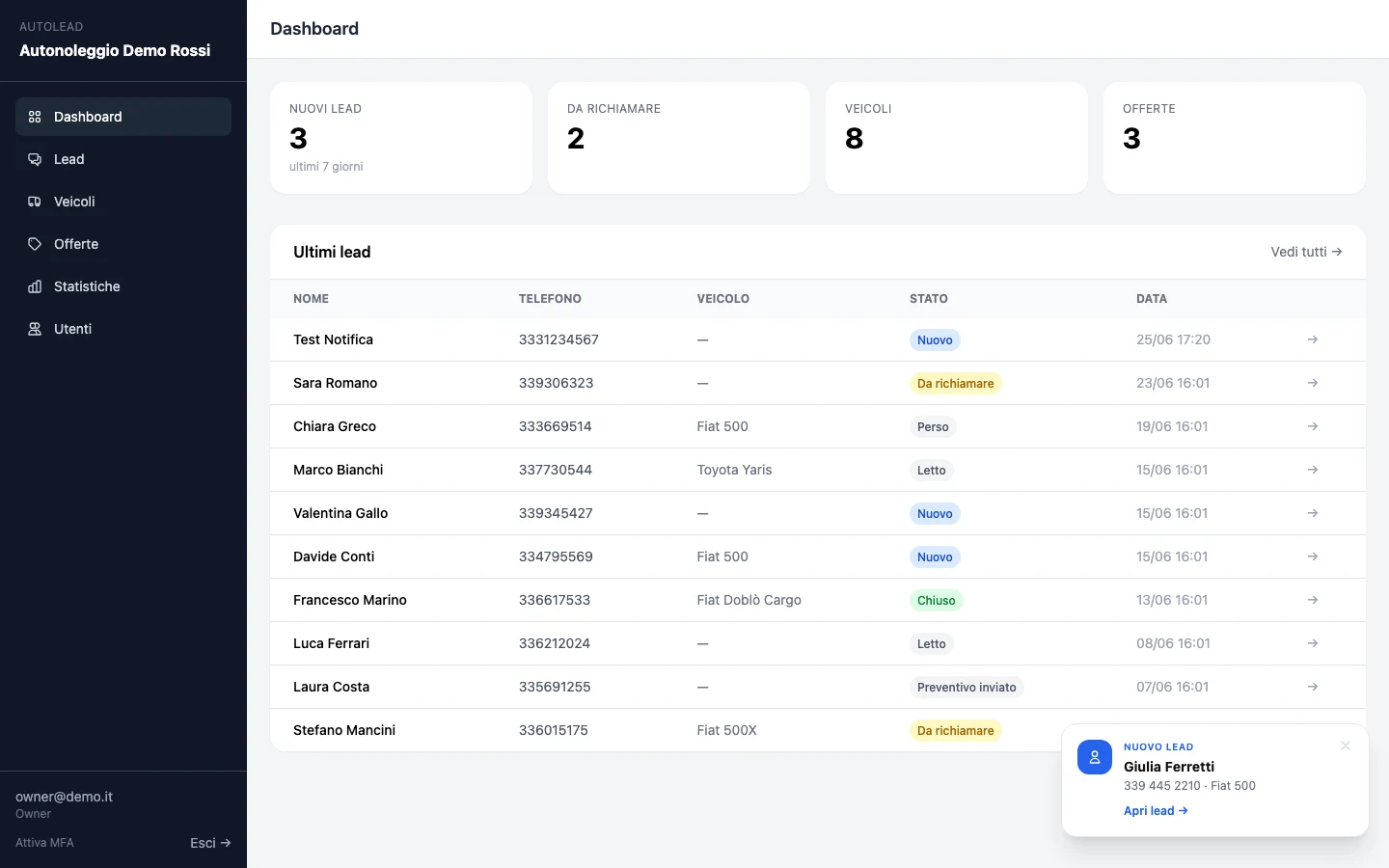
Task: Click Esci to log out
Action: point(210,843)
